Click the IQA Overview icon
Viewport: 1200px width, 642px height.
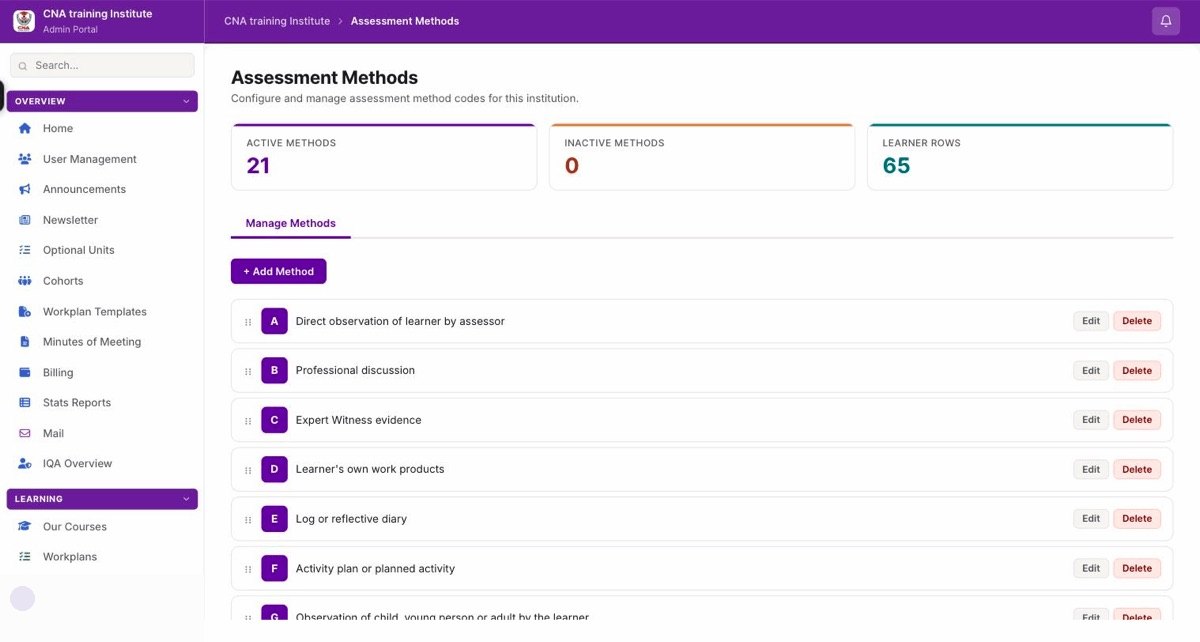[25, 464]
